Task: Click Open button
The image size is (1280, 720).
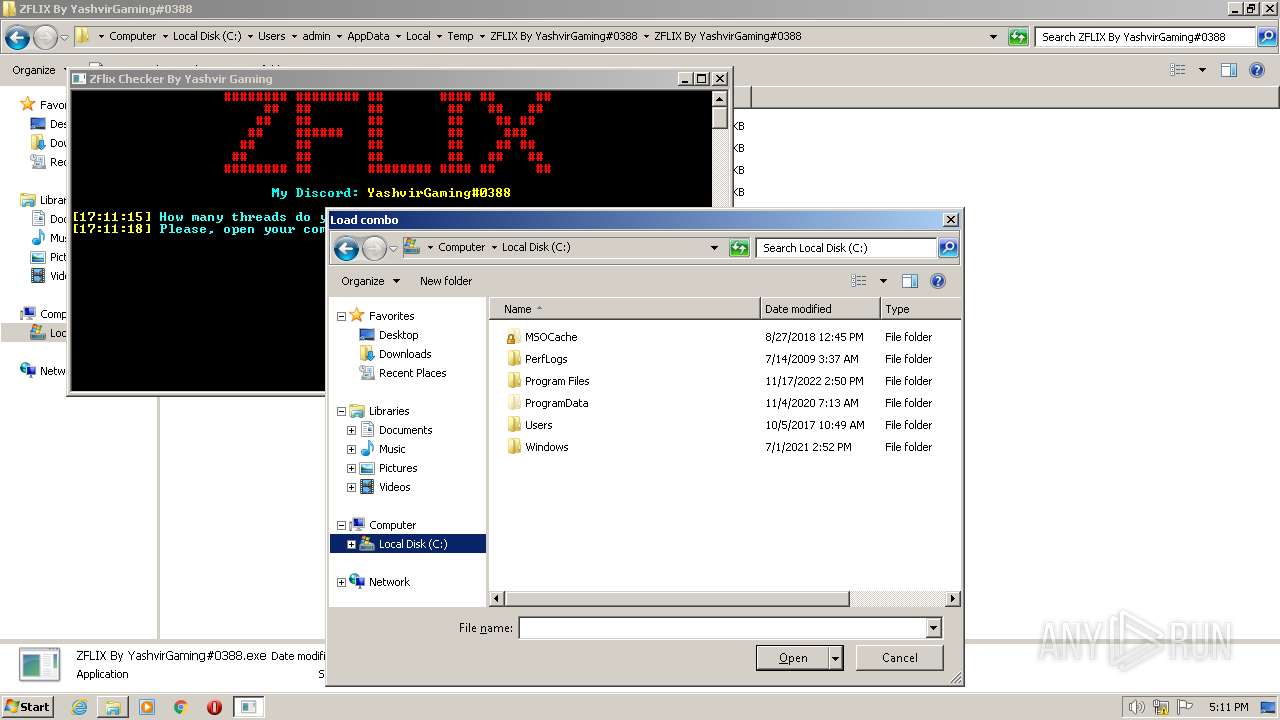Action: pyautogui.click(x=793, y=657)
